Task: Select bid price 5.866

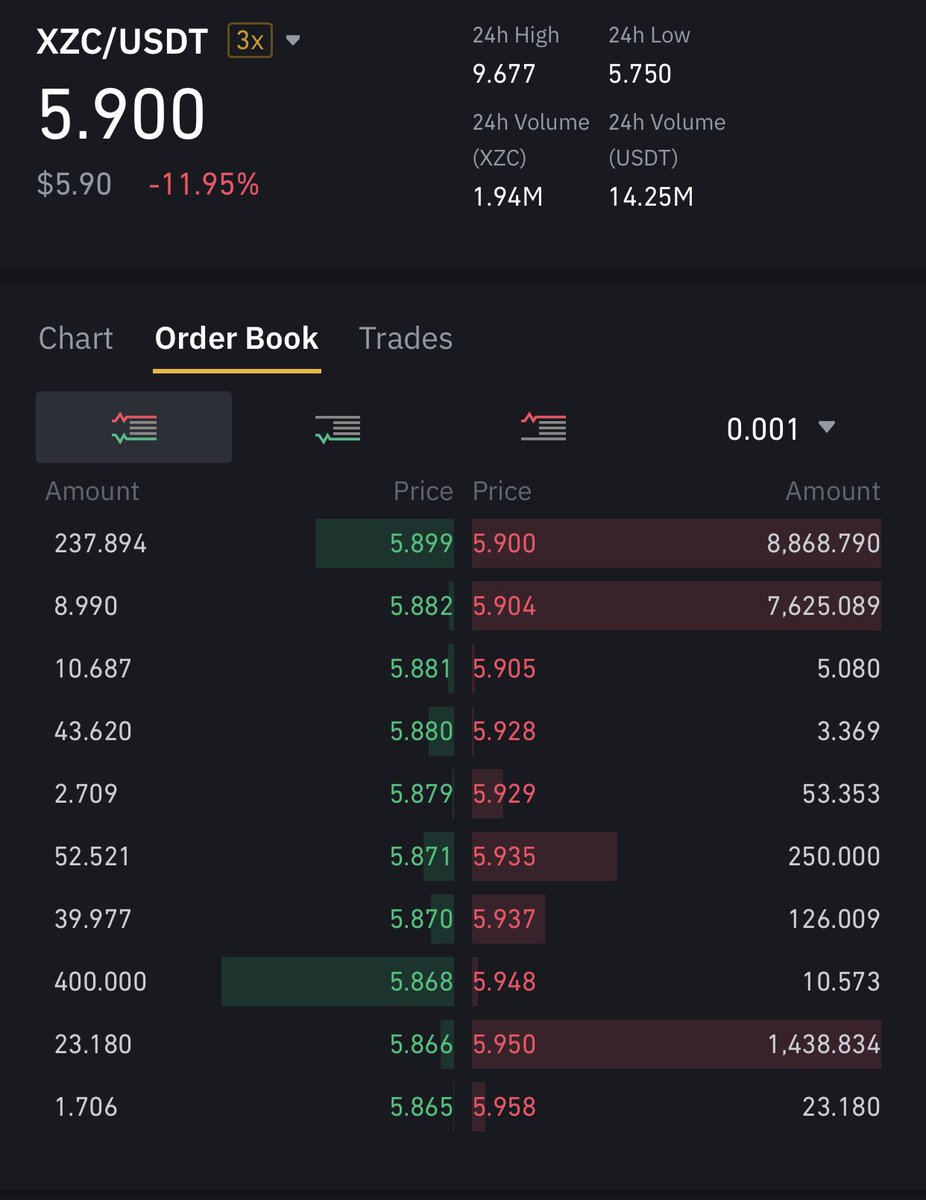Action: (421, 1044)
